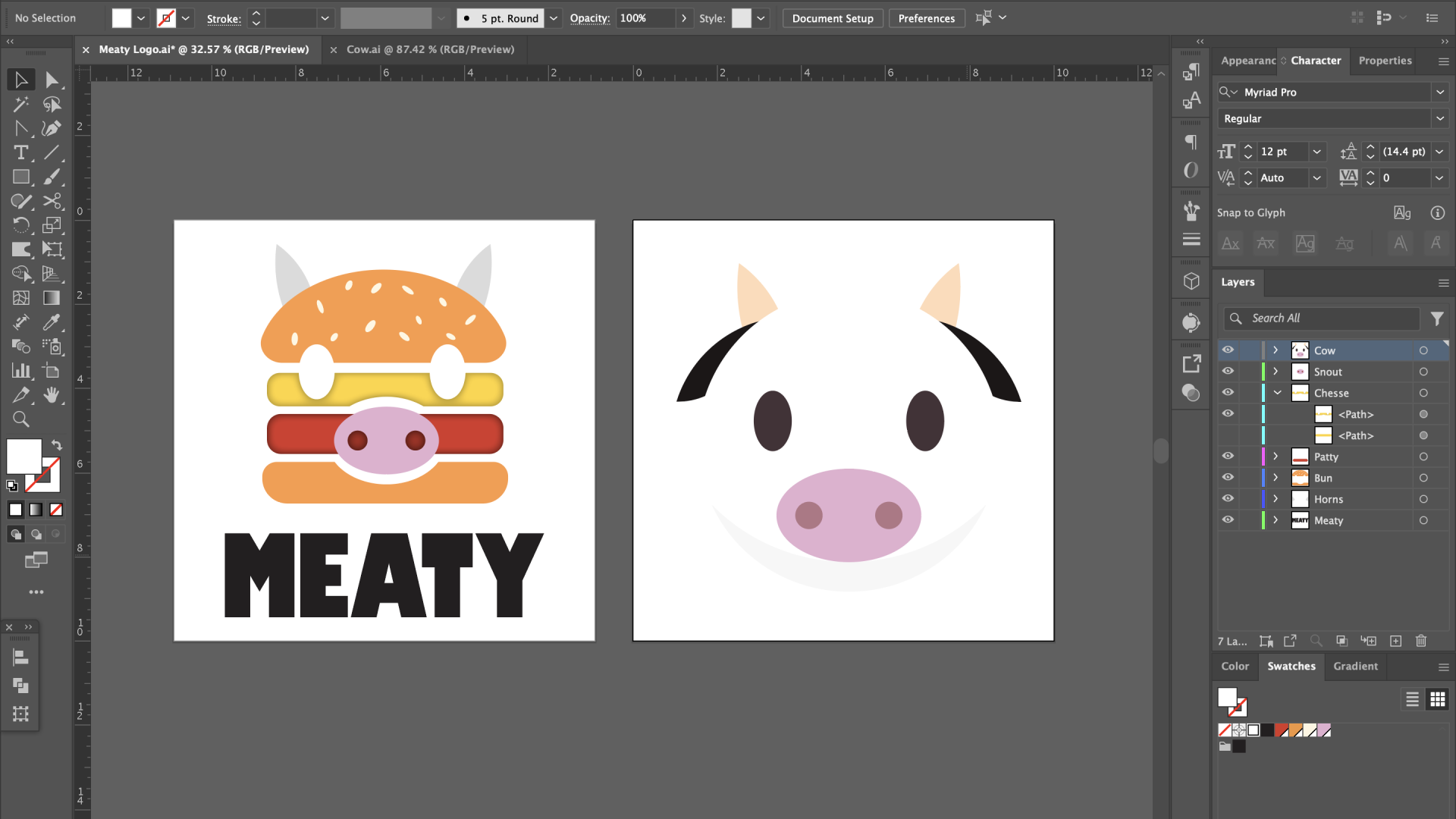
Task: Select the Lasso tool
Action: point(52,104)
